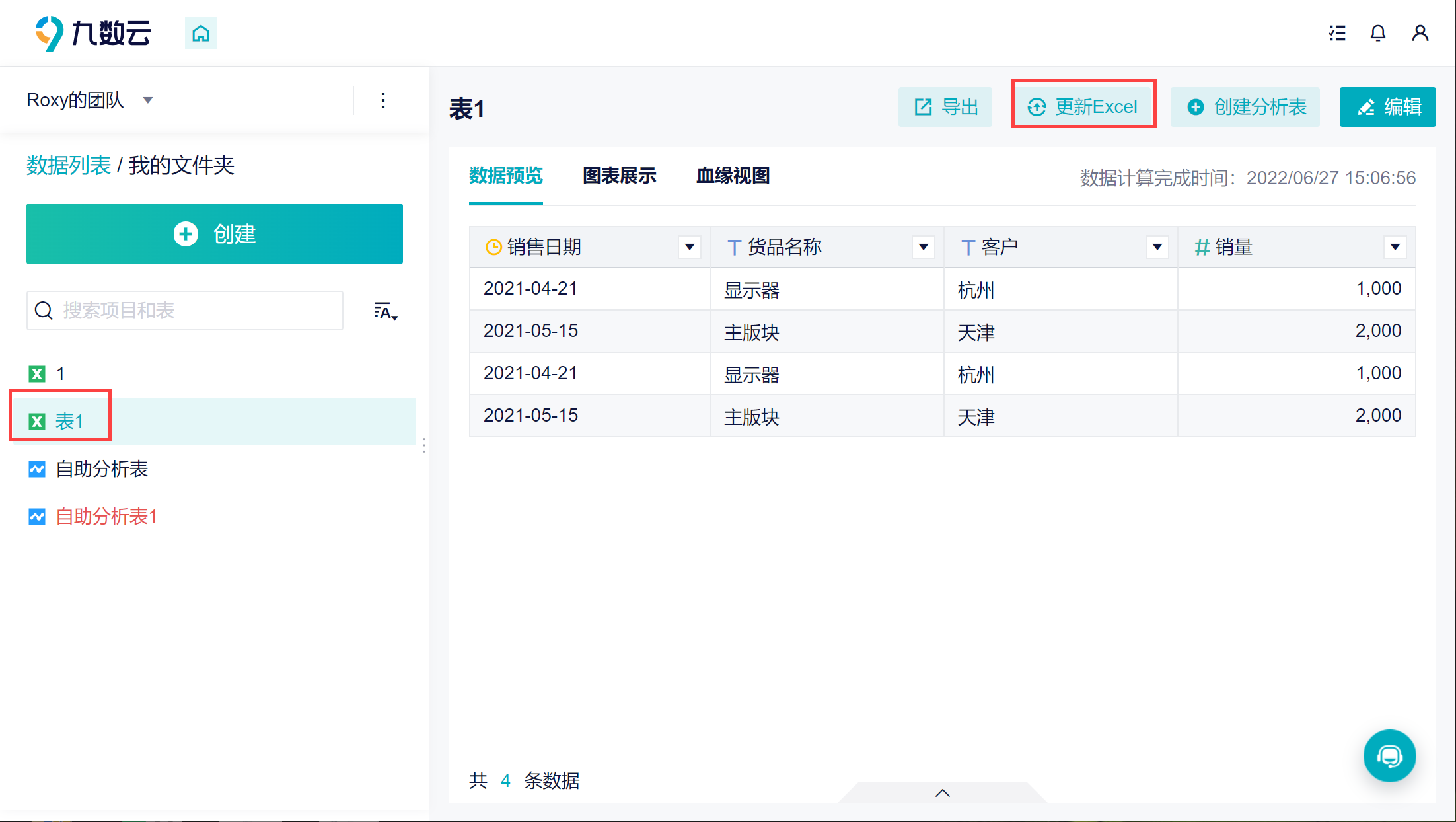Open the Excel table named 1
The image size is (1456, 822).
click(59, 374)
